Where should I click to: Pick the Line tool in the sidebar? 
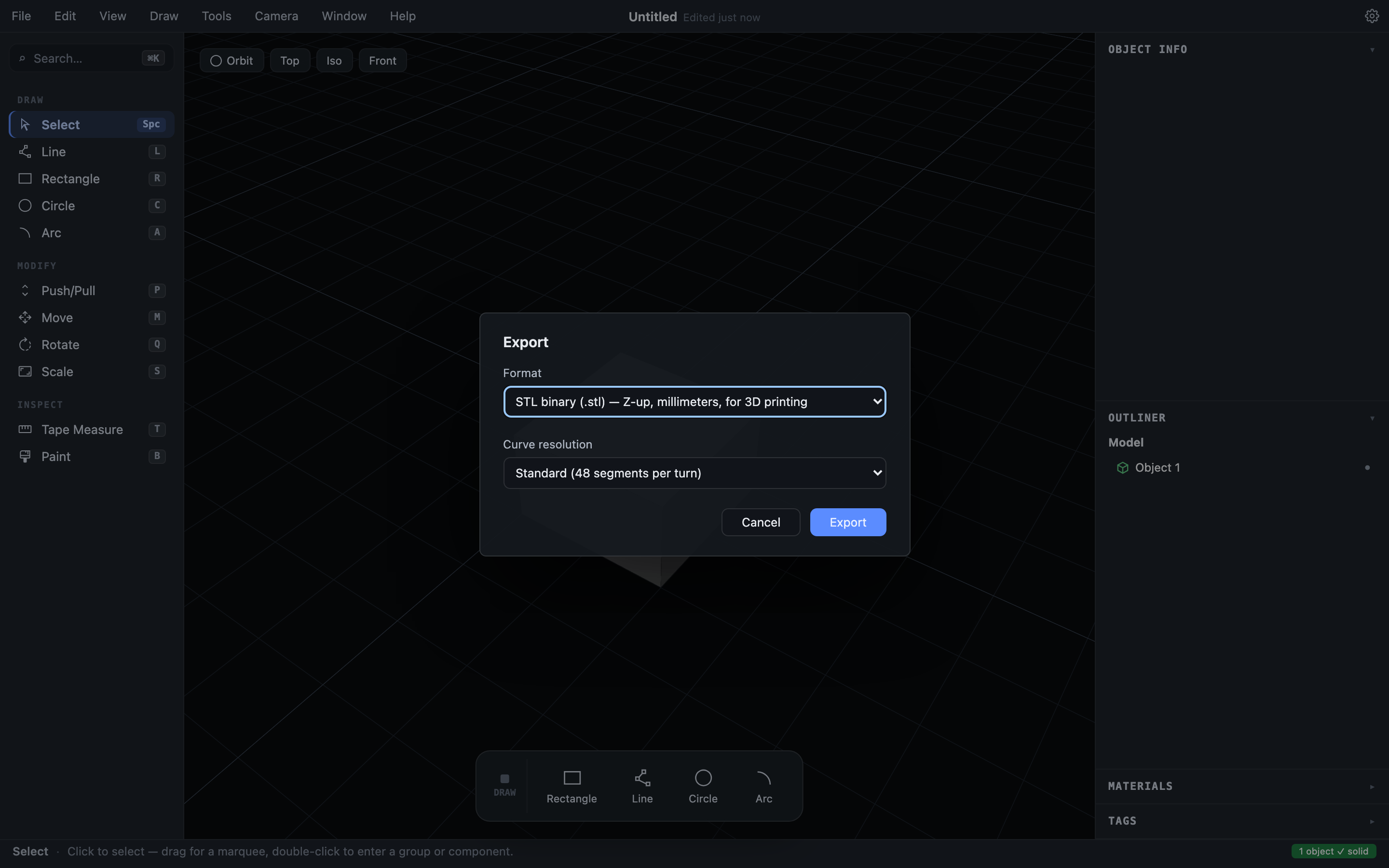click(x=92, y=151)
